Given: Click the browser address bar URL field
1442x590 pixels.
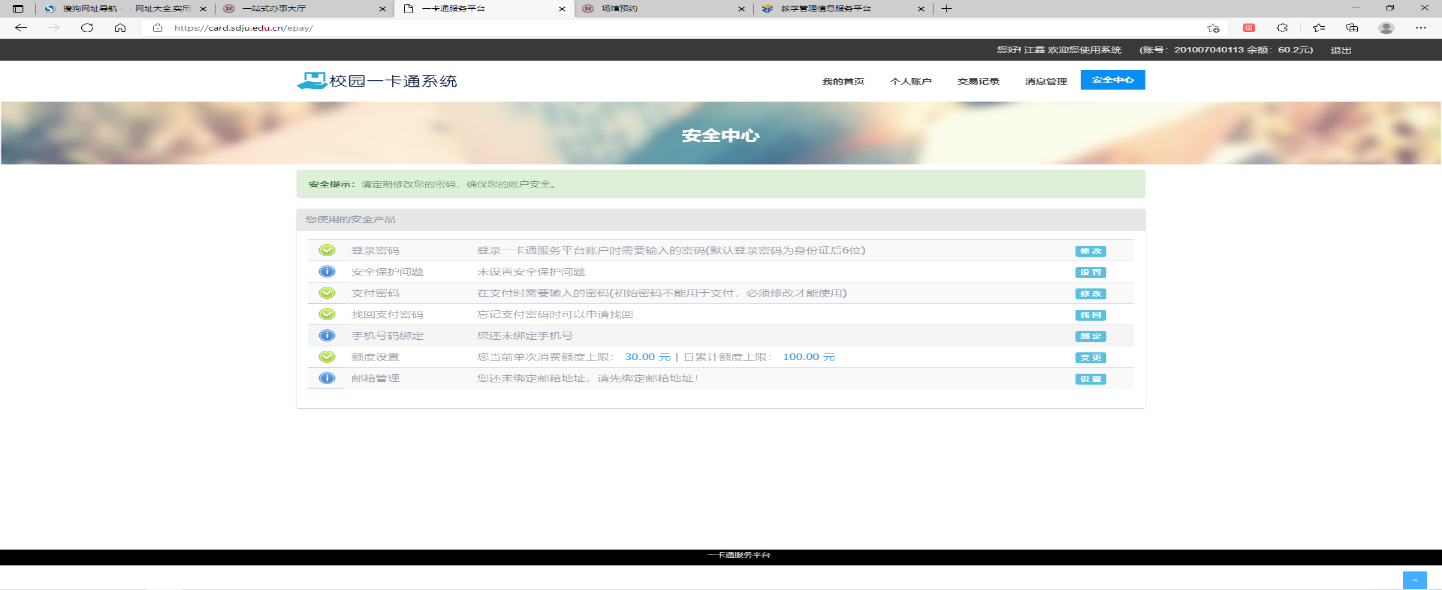Looking at the screenshot, I should (x=600, y=28).
